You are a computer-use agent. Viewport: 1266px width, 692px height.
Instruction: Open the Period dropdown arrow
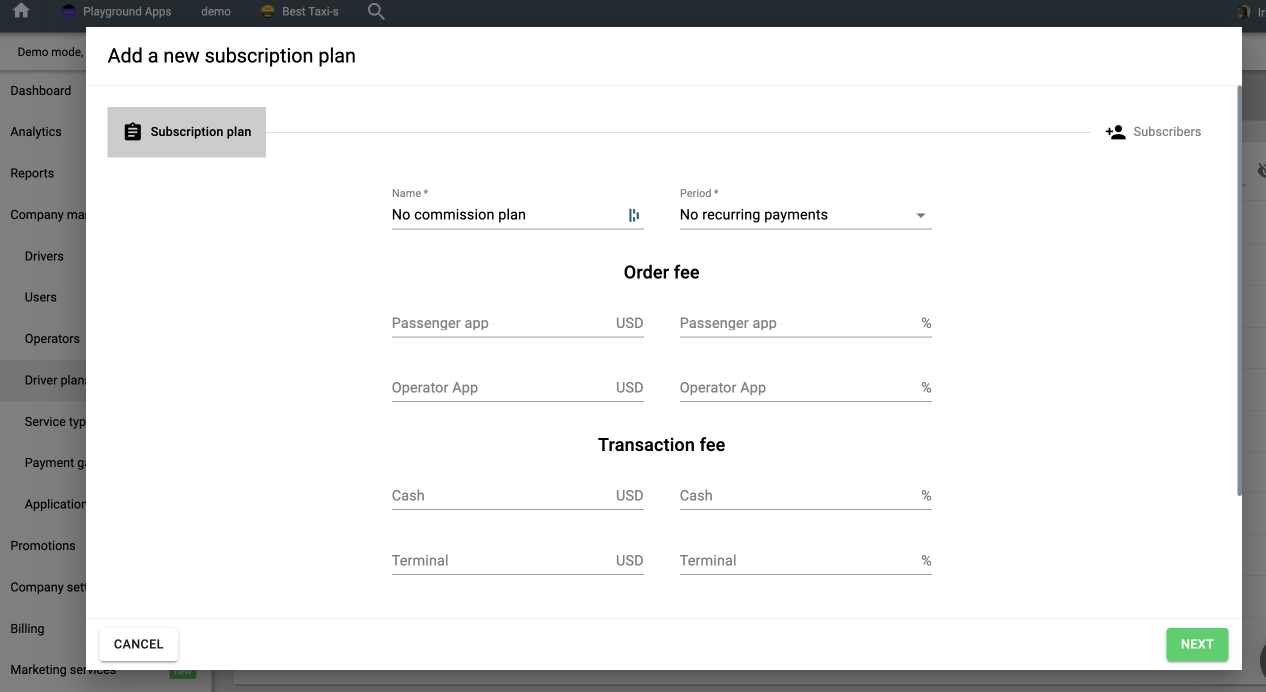click(x=921, y=215)
